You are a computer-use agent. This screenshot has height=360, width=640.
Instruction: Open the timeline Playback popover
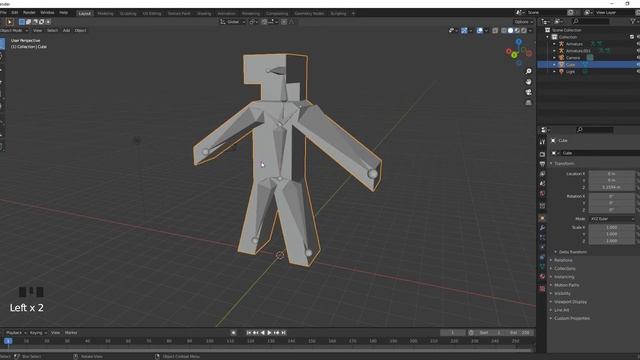tap(16, 333)
